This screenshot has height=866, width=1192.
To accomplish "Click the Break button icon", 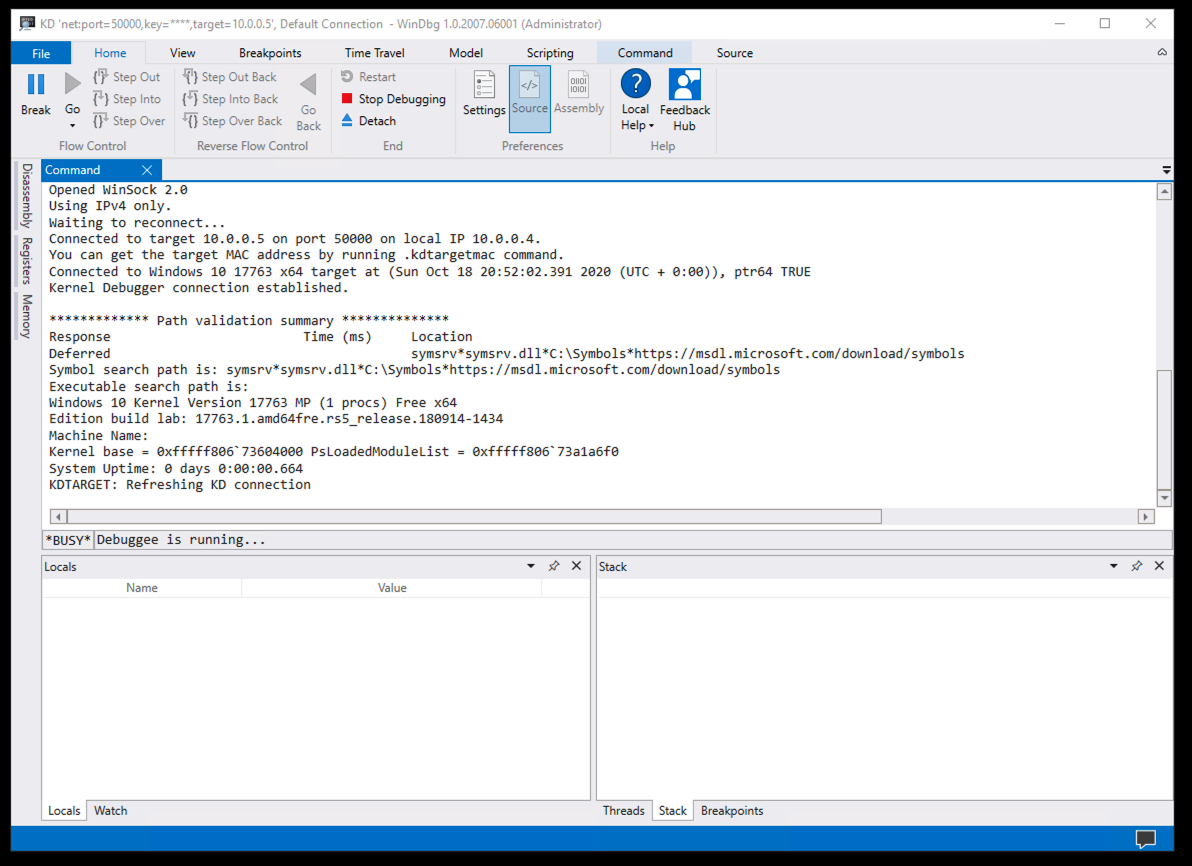I will point(36,86).
